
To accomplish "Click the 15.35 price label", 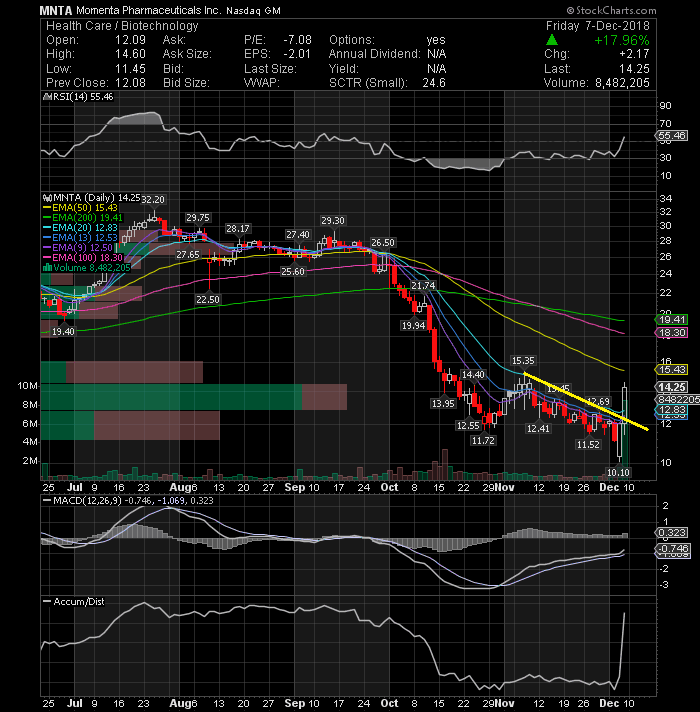I will click(x=523, y=361).
